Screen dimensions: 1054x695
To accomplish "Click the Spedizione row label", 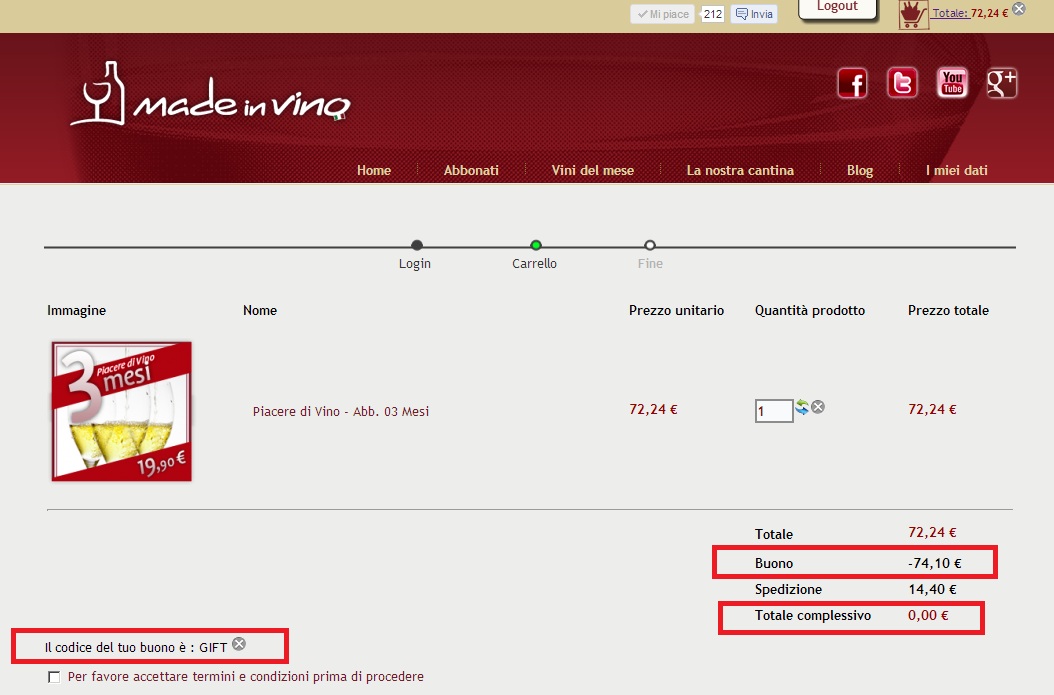I will [x=788, y=589].
